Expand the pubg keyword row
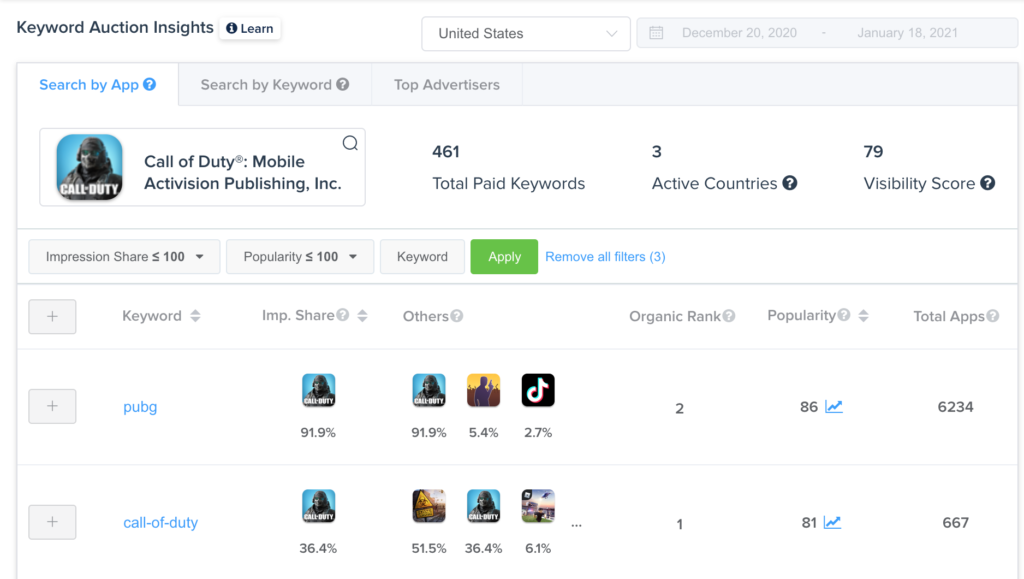Viewport: 1024px width, 579px height. pyautogui.click(x=53, y=407)
